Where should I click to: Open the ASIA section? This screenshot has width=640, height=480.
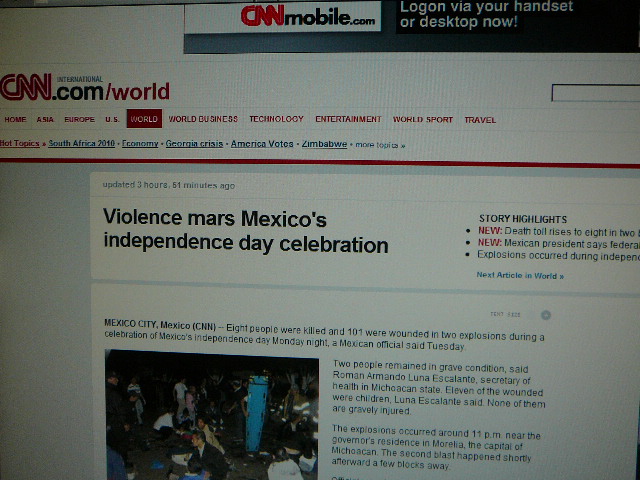(45, 120)
